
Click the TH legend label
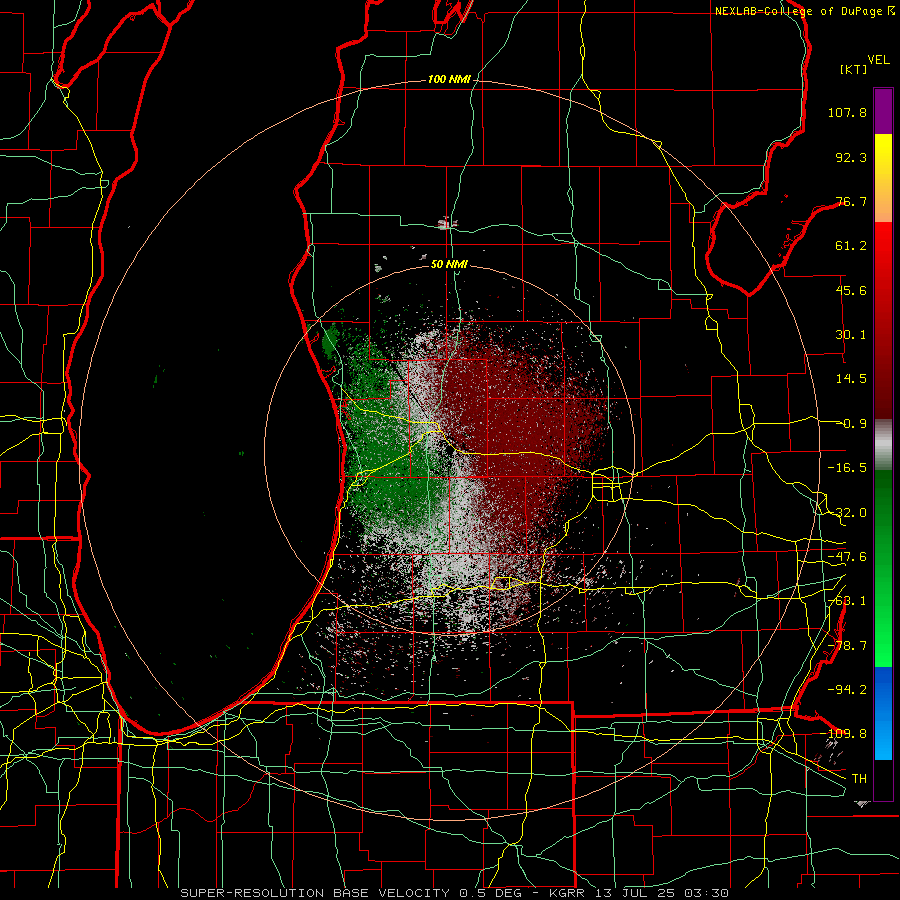tap(859, 779)
